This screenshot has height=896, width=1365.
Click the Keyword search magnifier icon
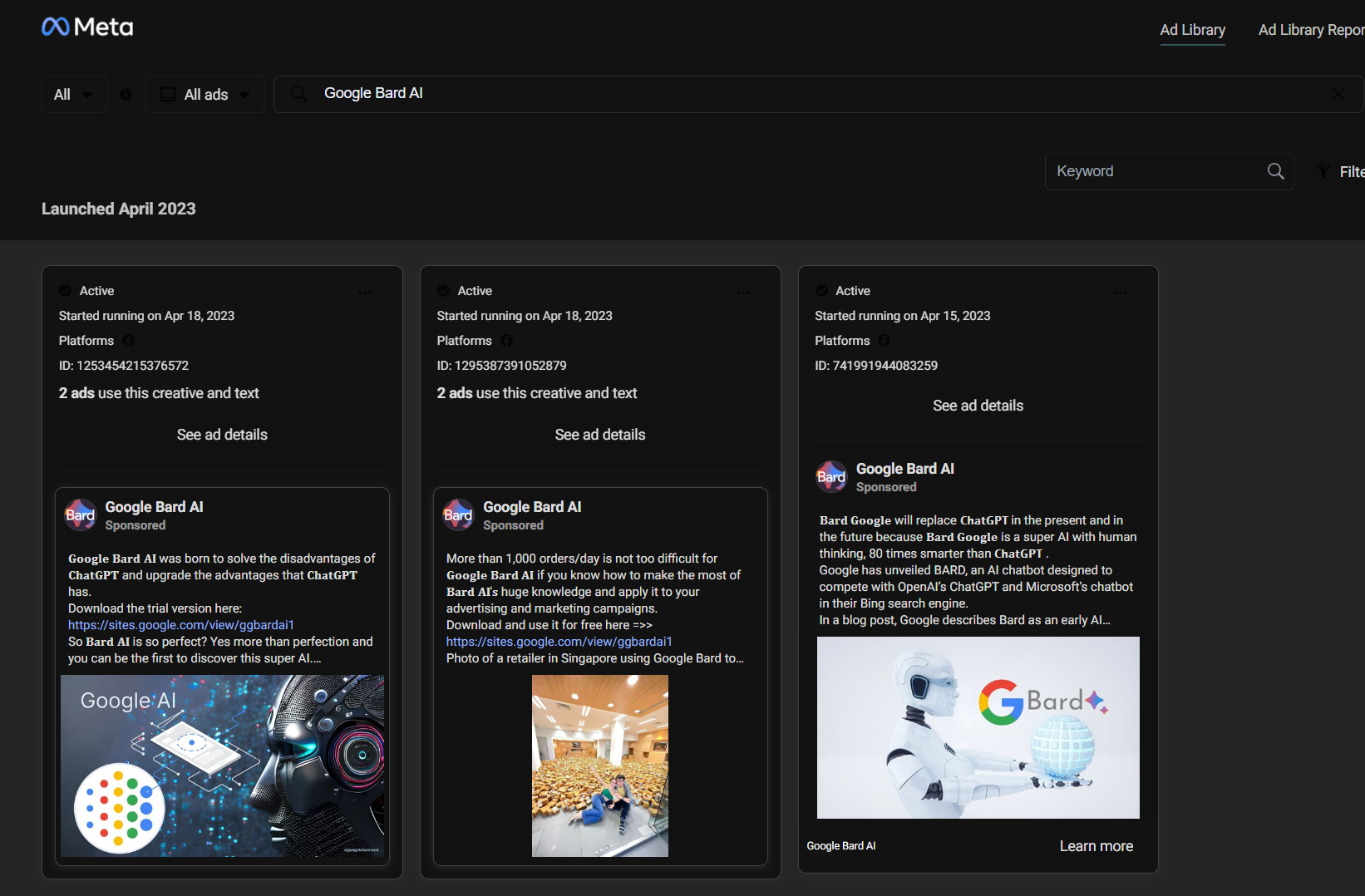coord(1275,171)
